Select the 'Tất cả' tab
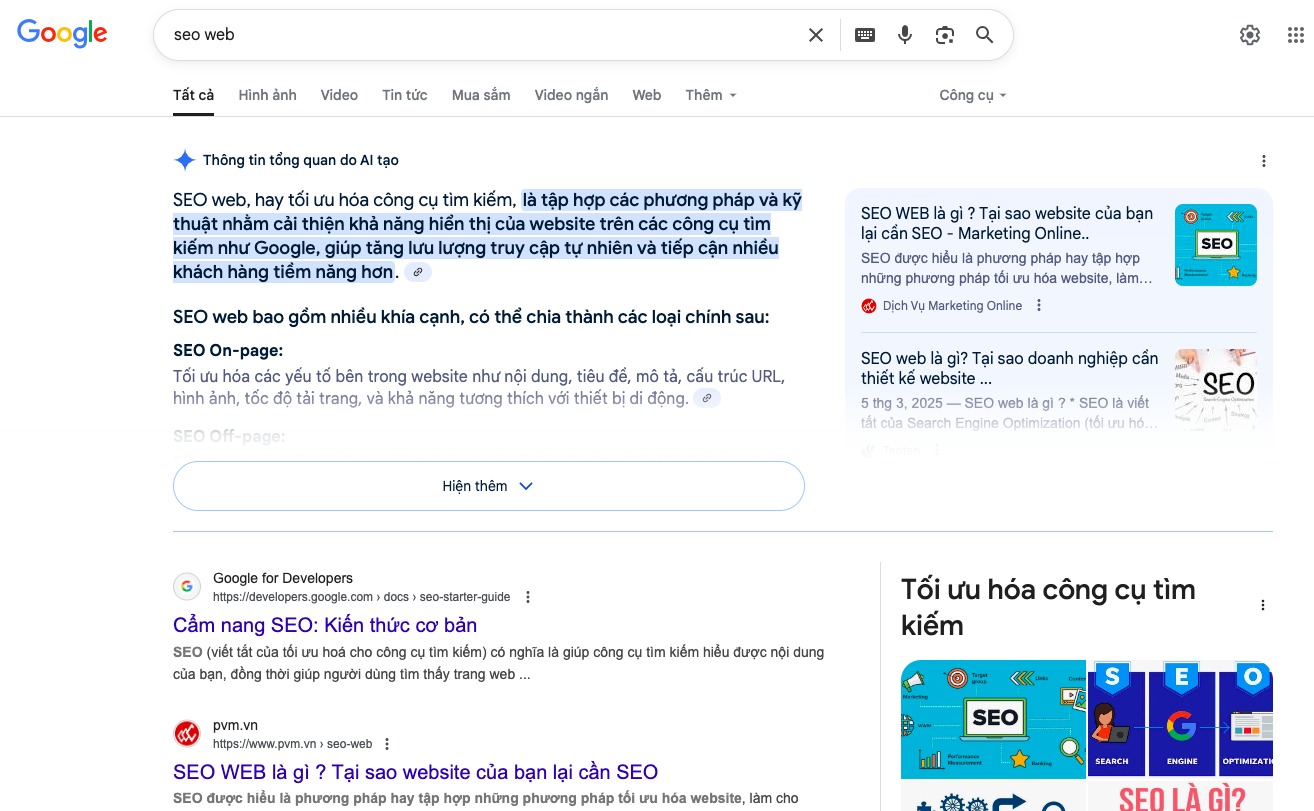The image size is (1314, 811). coord(193,95)
